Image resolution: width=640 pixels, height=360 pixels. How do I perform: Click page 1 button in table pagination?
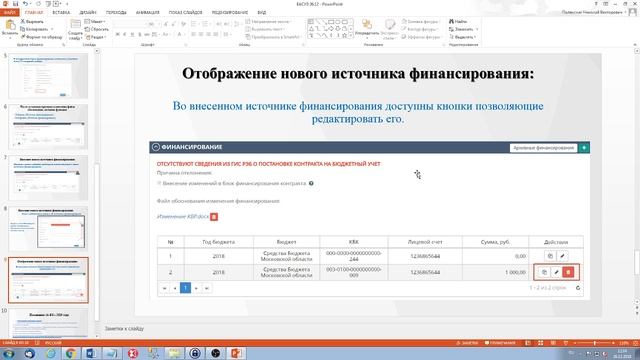(185, 288)
